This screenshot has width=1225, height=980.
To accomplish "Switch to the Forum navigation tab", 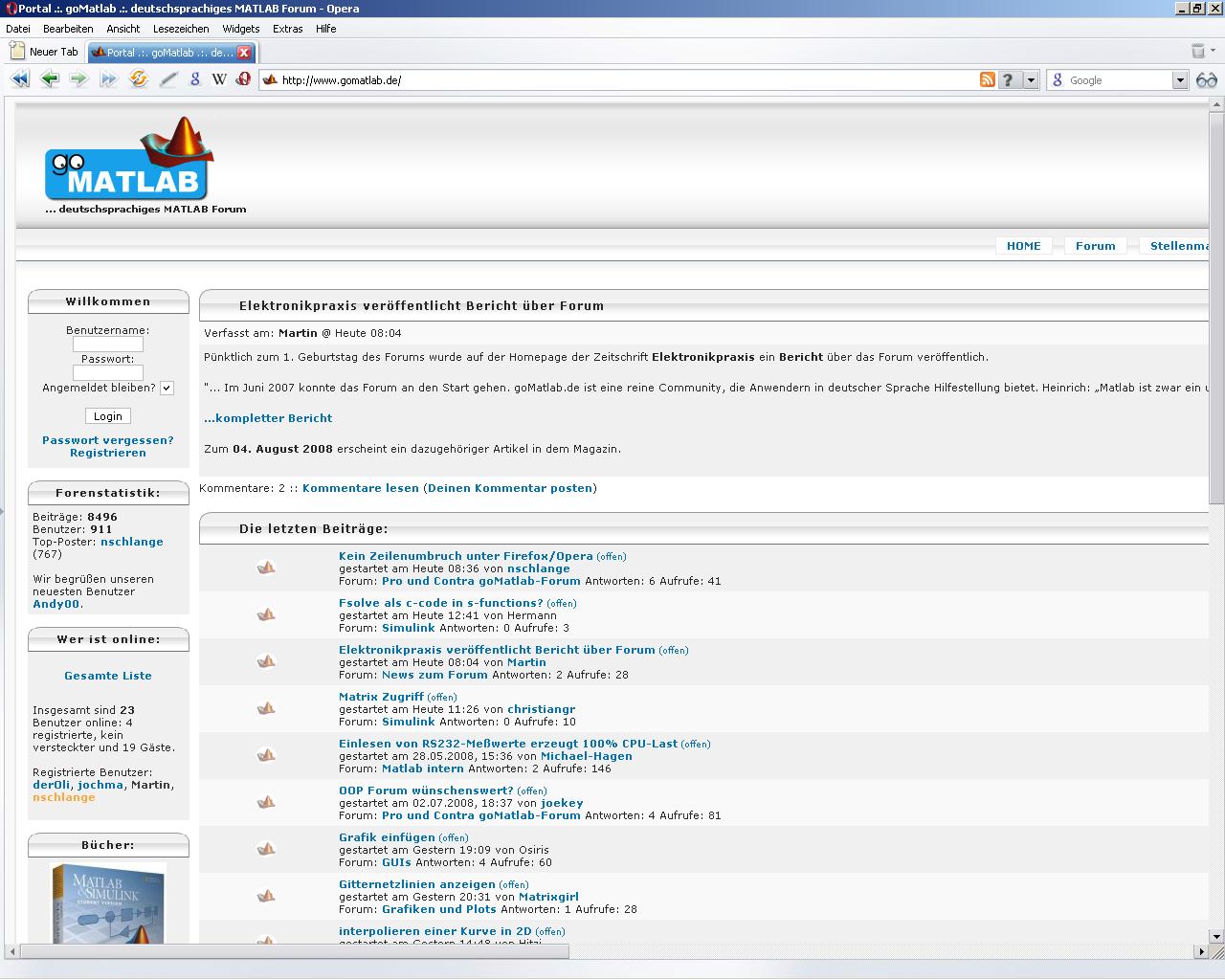I will tap(1095, 246).
